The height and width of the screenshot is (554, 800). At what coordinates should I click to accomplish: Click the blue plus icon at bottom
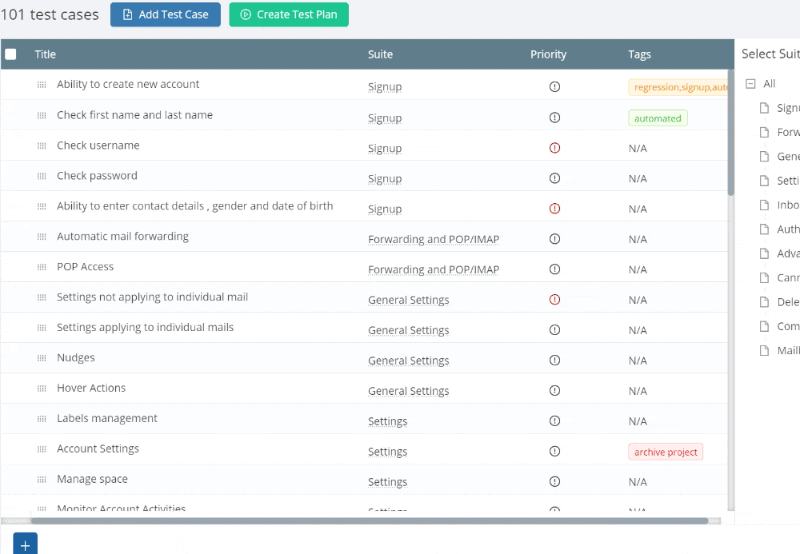click(x=25, y=544)
